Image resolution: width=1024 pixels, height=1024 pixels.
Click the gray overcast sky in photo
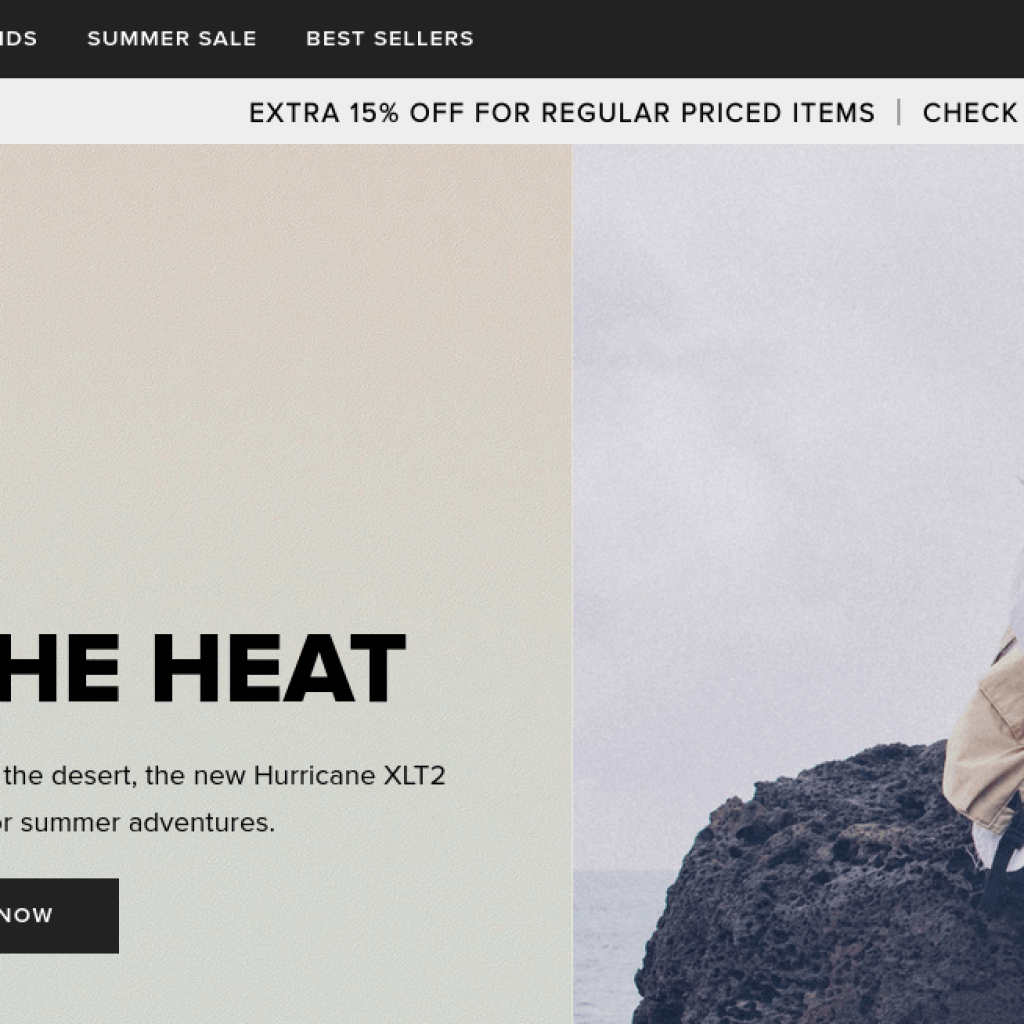pyautogui.click(x=784, y=392)
